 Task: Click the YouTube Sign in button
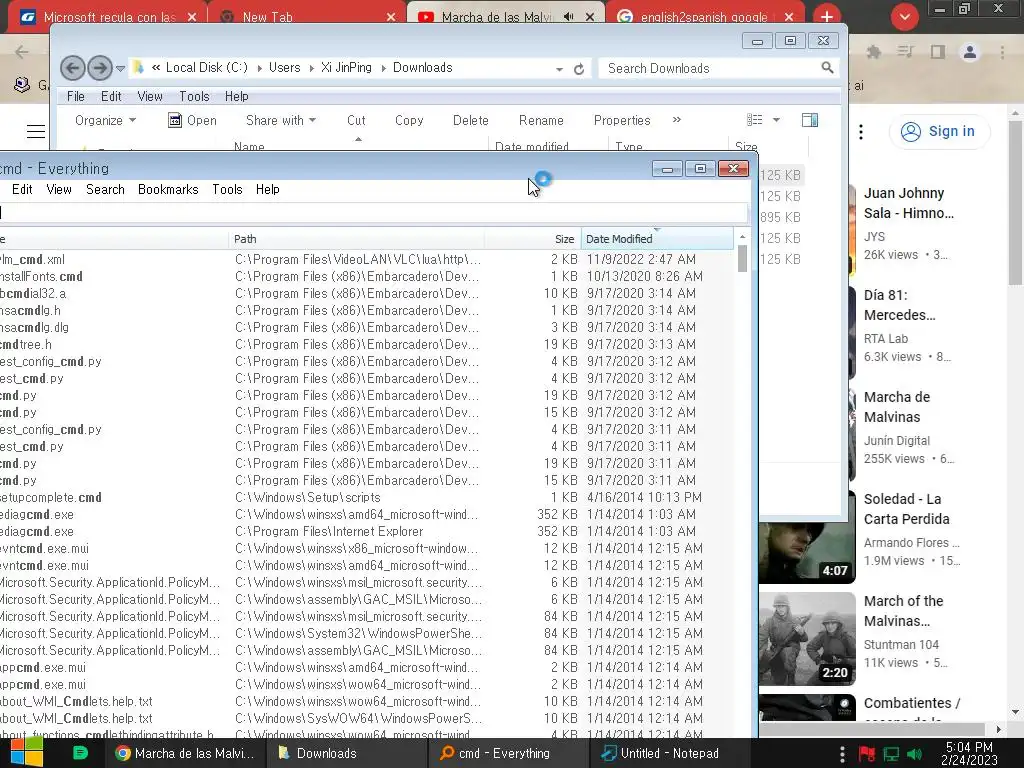coord(938,131)
